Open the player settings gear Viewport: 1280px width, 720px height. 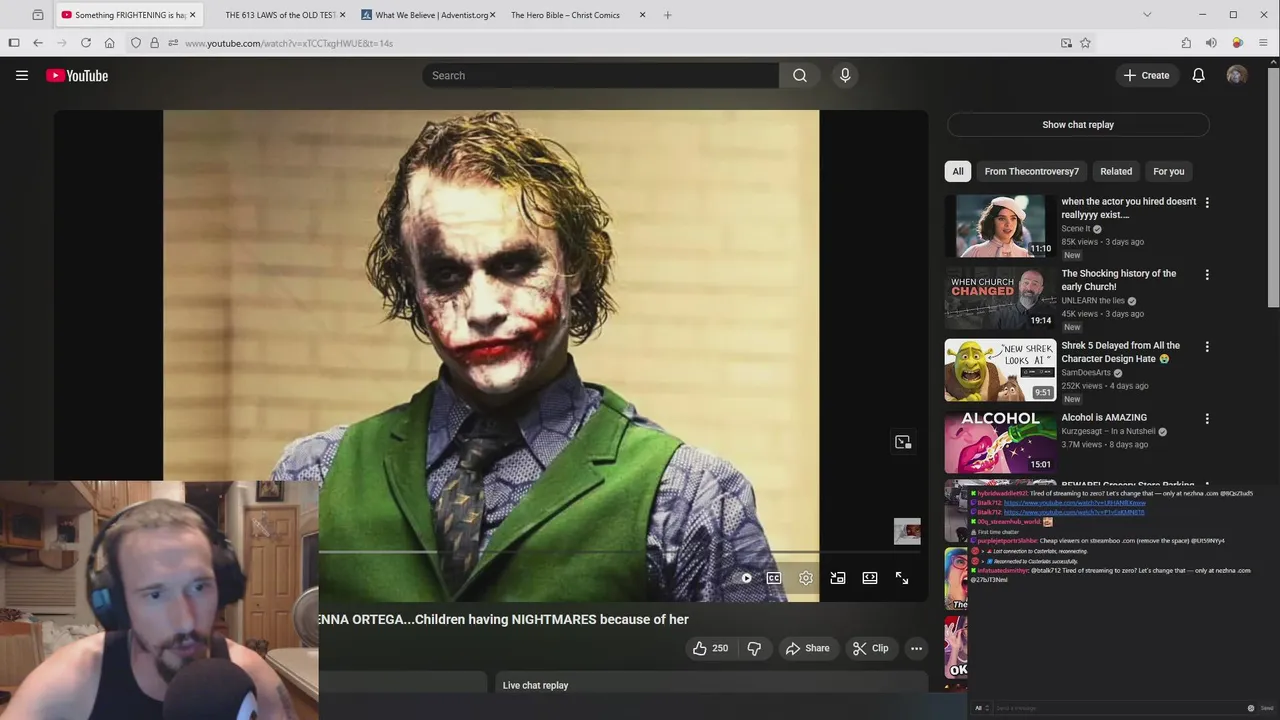pyautogui.click(x=806, y=578)
